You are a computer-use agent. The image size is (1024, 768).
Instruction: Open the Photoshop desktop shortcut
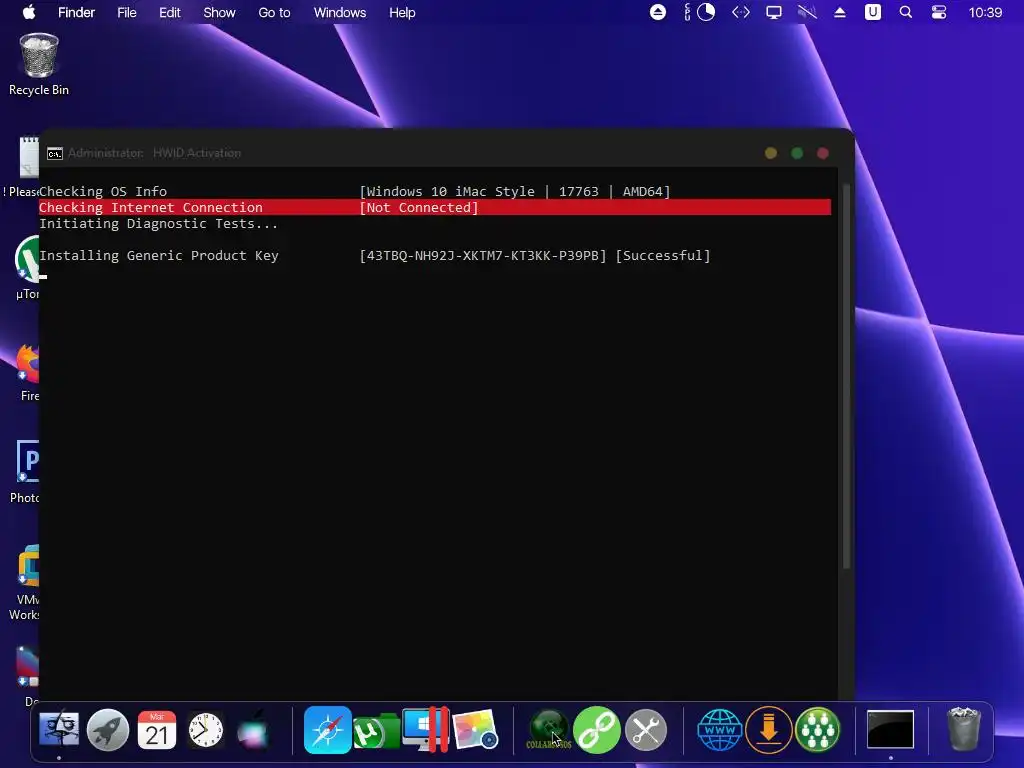click(x=26, y=472)
